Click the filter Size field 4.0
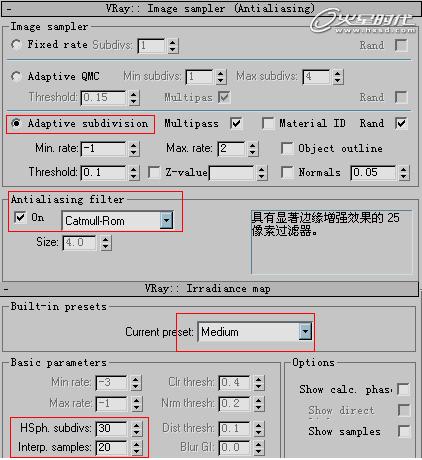This screenshot has width=422, height=460. click(79, 243)
